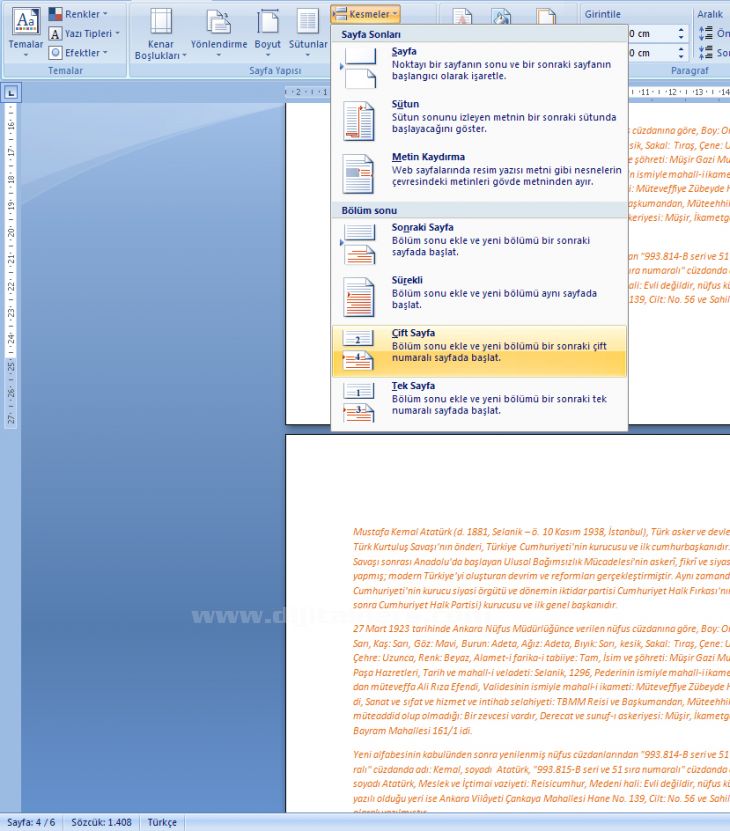Click the Sürekli section break icon

tap(358, 297)
